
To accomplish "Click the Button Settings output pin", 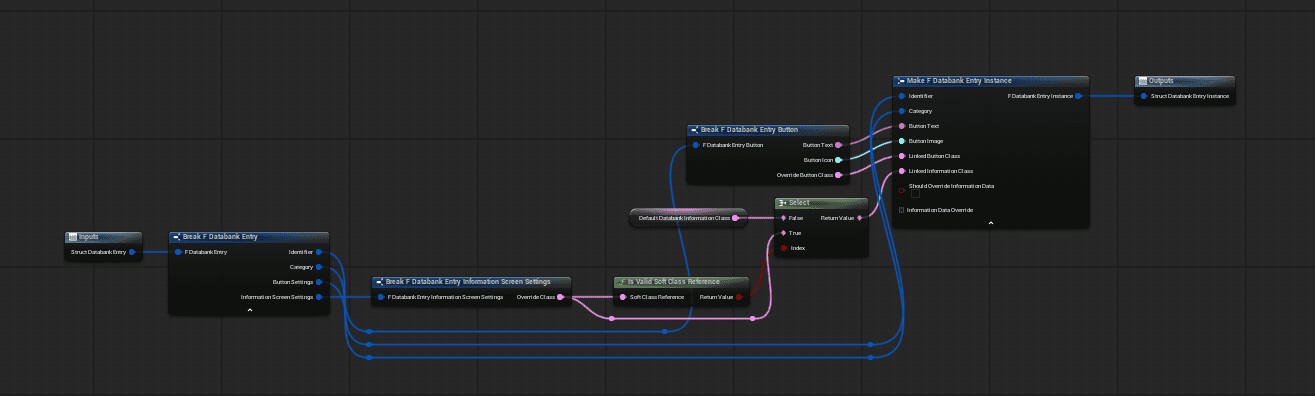I will click(x=319, y=282).
